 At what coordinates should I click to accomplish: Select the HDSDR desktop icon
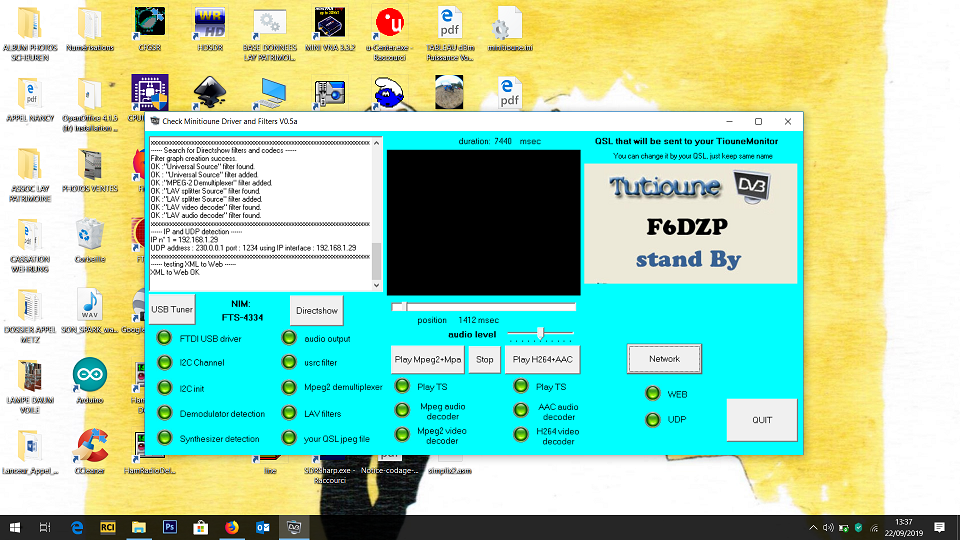tap(210, 24)
